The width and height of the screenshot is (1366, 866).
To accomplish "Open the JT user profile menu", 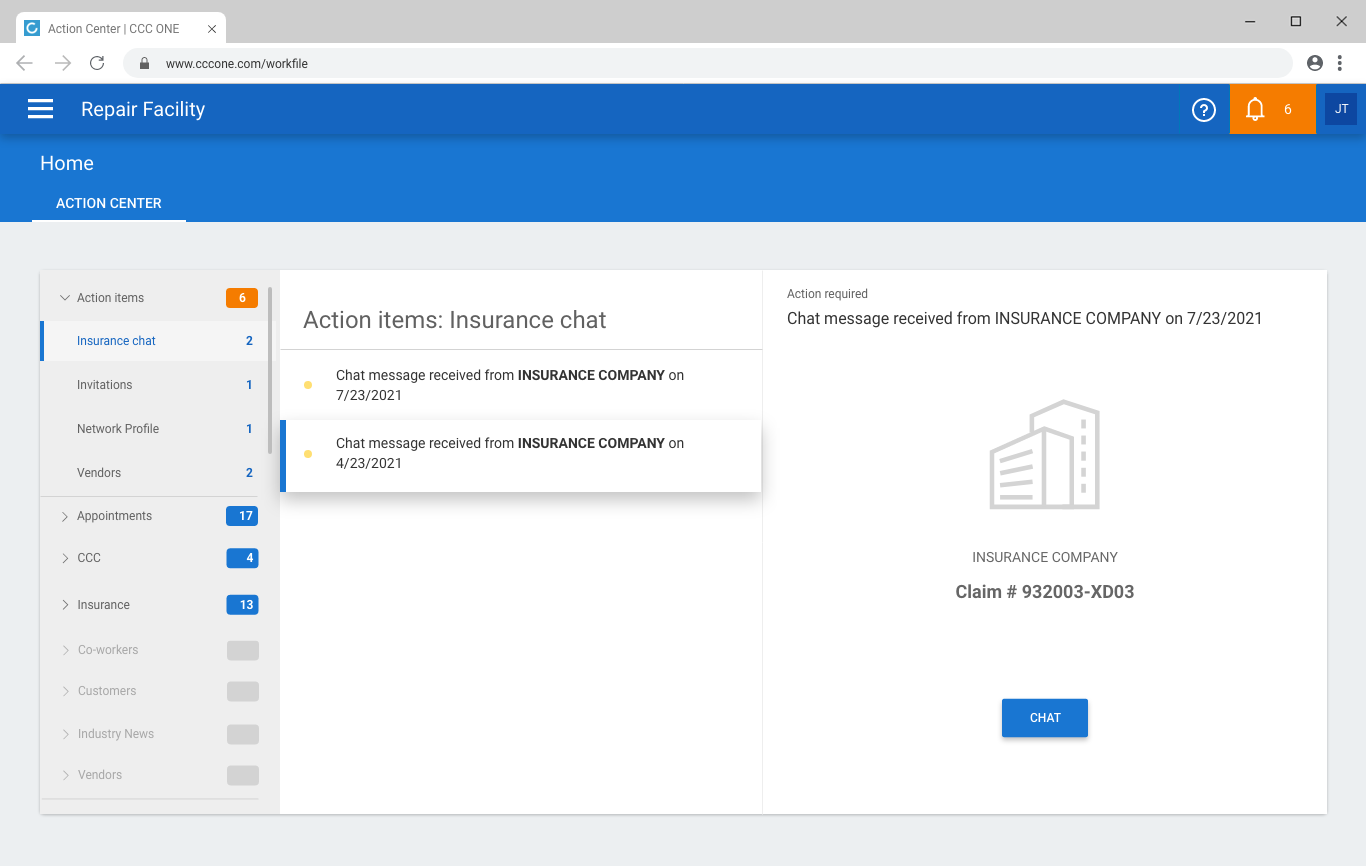I will pos(1341,109).
